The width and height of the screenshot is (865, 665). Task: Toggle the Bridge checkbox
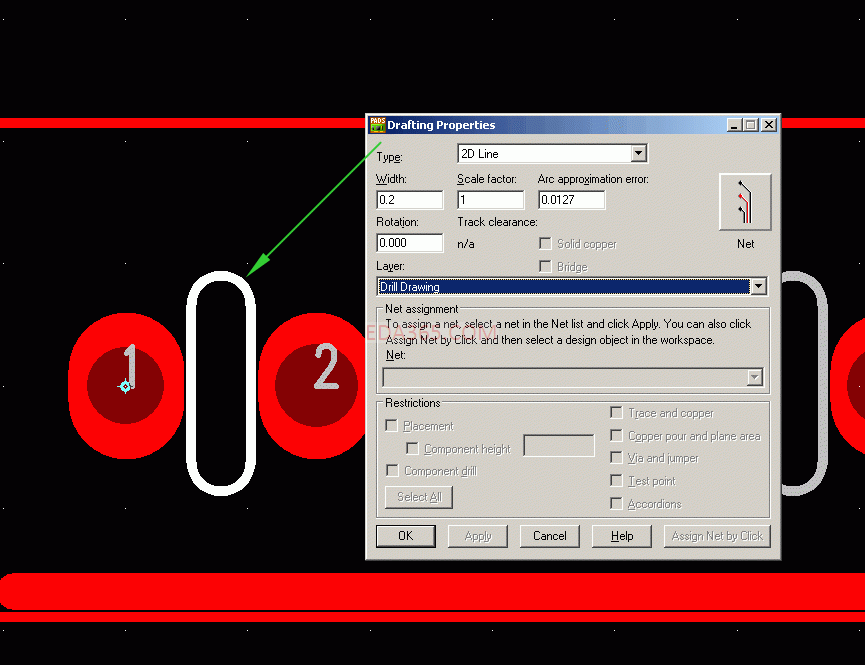click(x=545, y=267)
